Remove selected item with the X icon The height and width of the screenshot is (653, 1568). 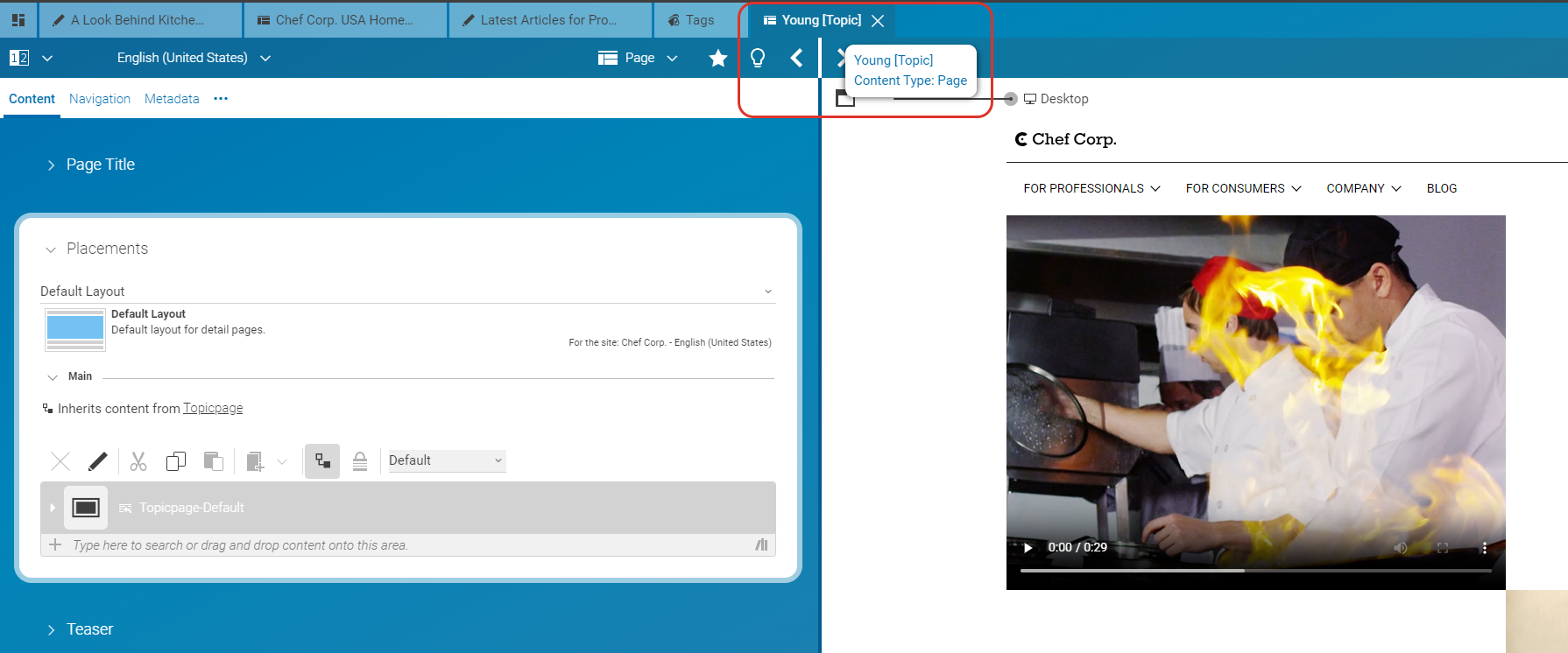click(60, 460)
